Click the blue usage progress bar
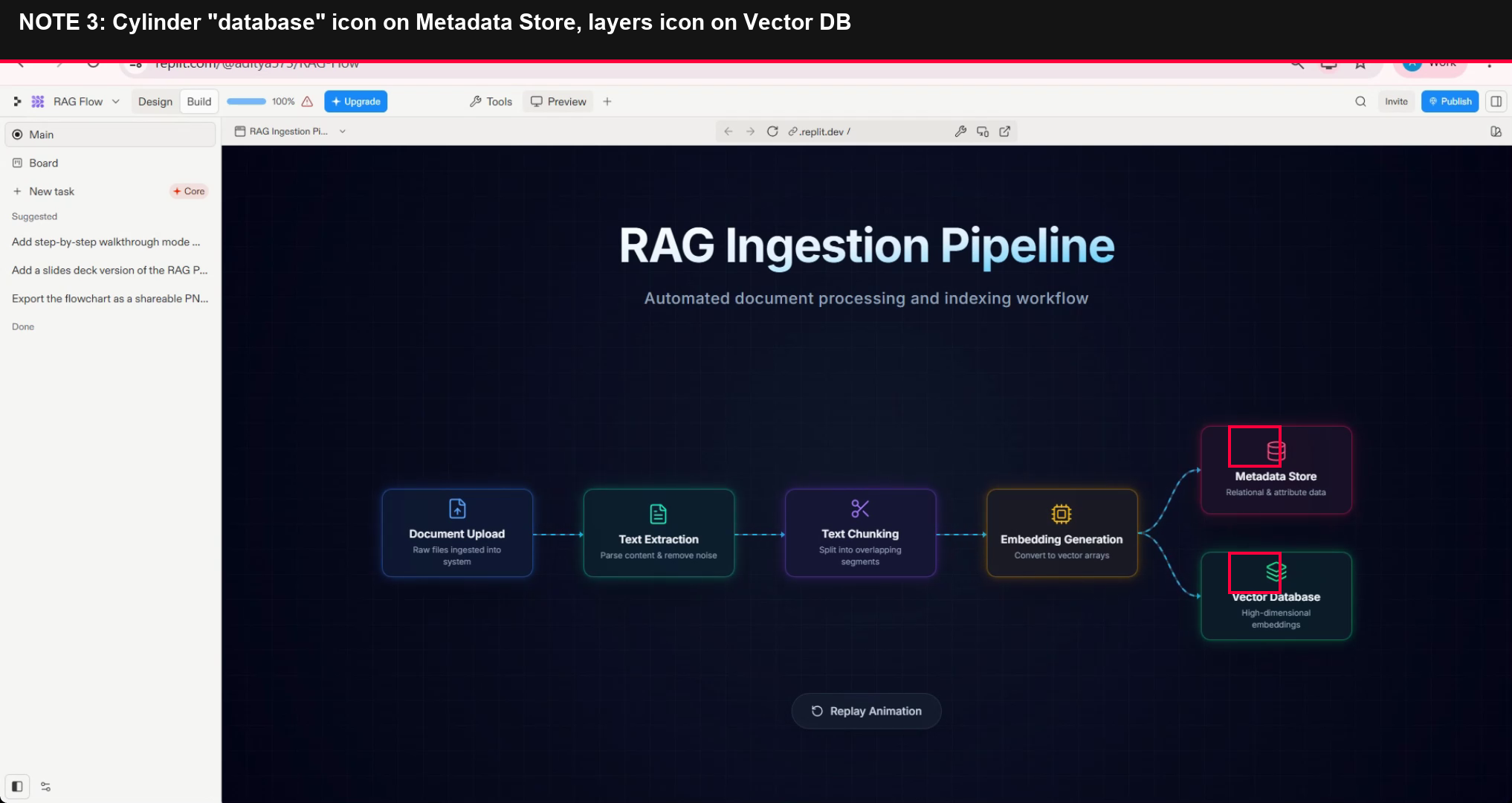The height and width of the screenshot is (803, 1512). [x=246, y=102]
